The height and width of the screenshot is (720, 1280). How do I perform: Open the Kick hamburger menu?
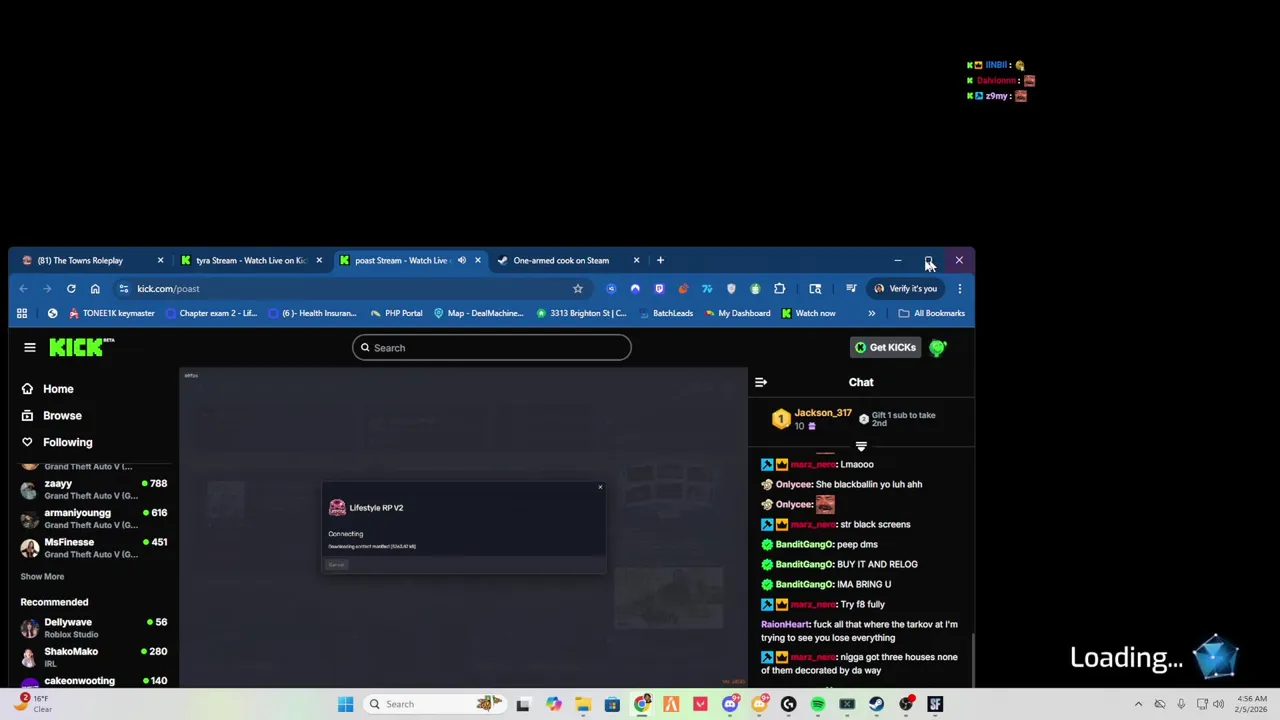point(30,347)
